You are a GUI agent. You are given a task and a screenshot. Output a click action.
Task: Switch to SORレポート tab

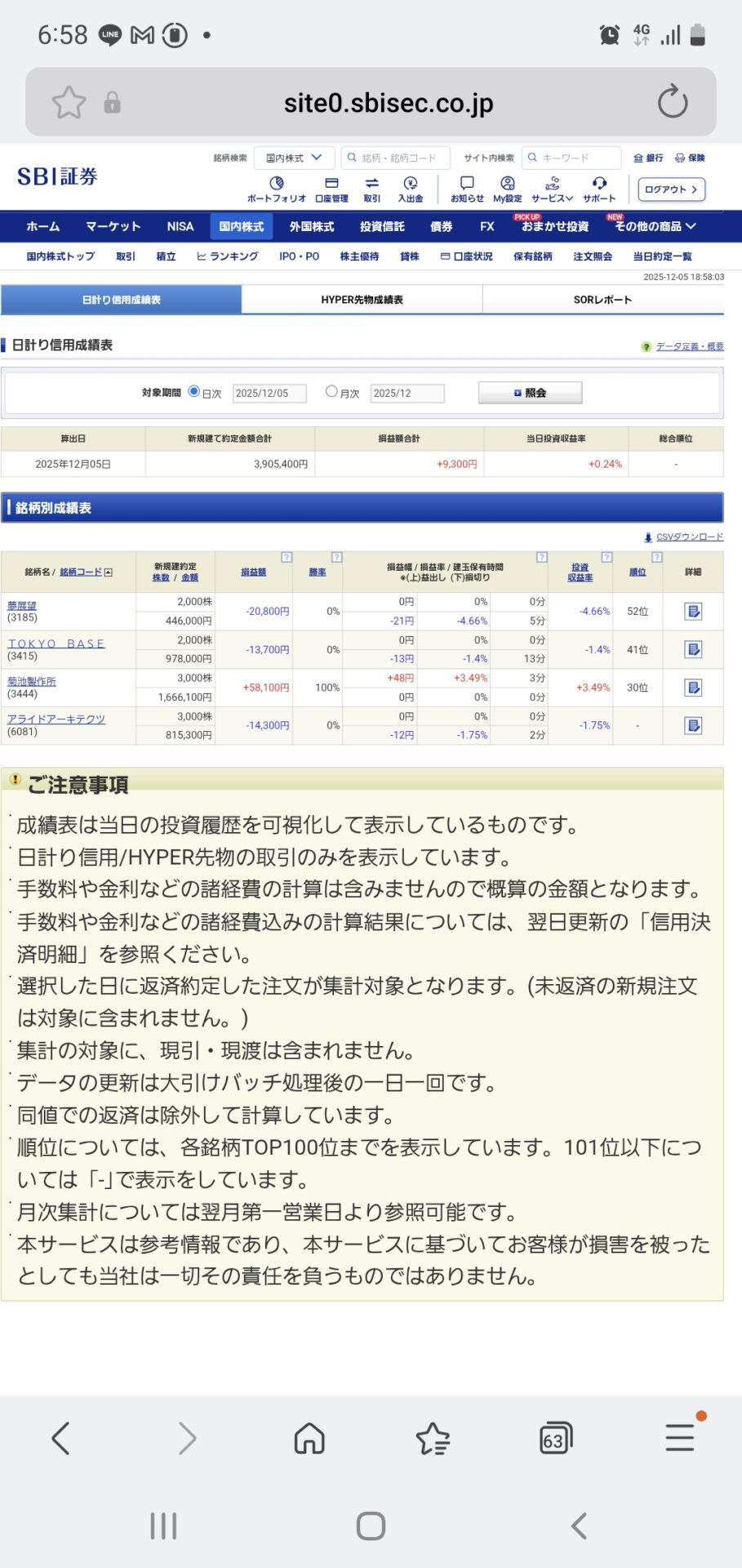pos(602,300)
